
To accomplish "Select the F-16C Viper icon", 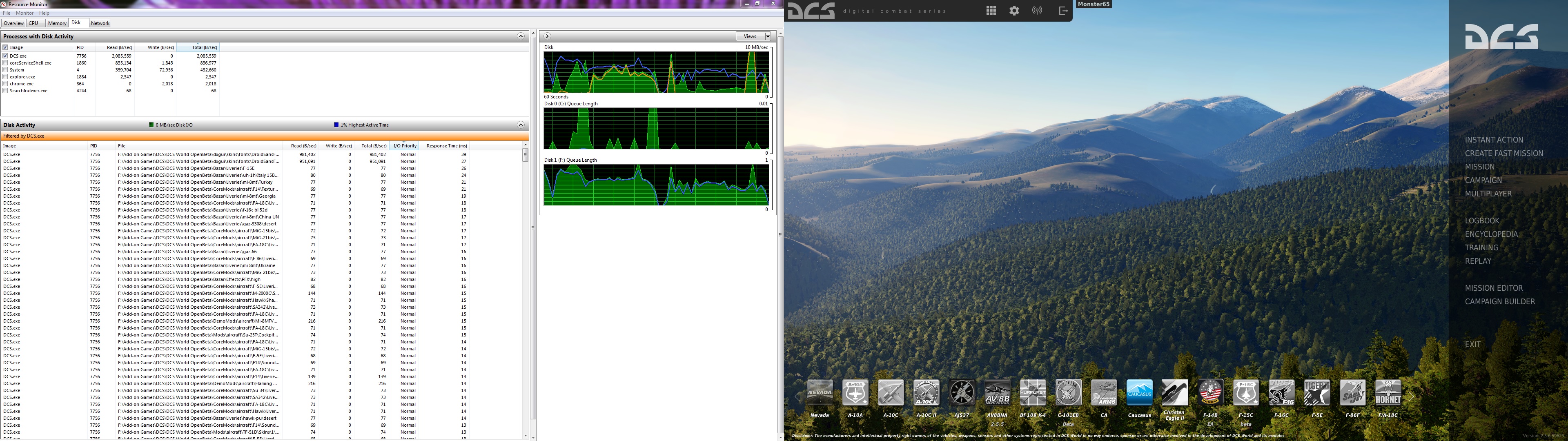I will [1281, 393].
